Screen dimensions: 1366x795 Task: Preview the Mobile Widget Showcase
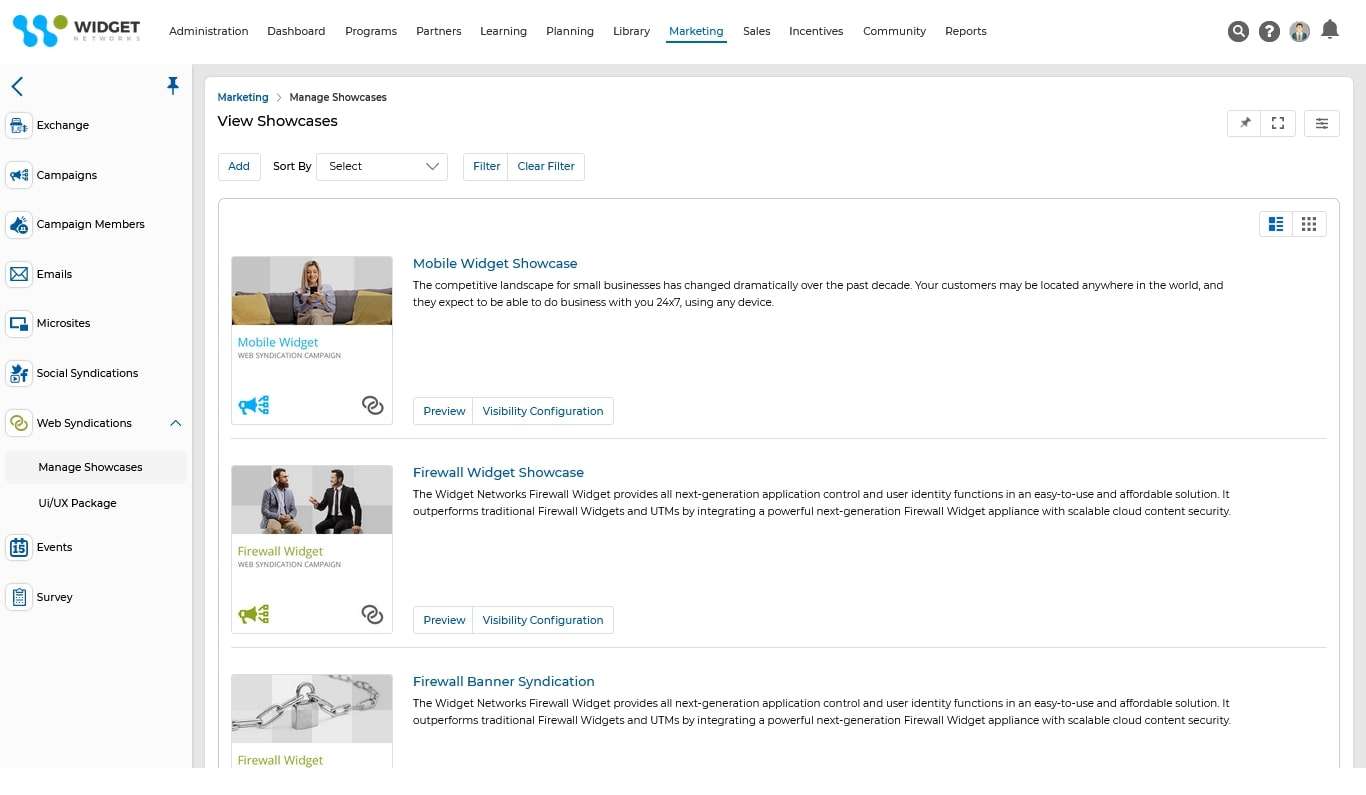click(x=443, y=410)
